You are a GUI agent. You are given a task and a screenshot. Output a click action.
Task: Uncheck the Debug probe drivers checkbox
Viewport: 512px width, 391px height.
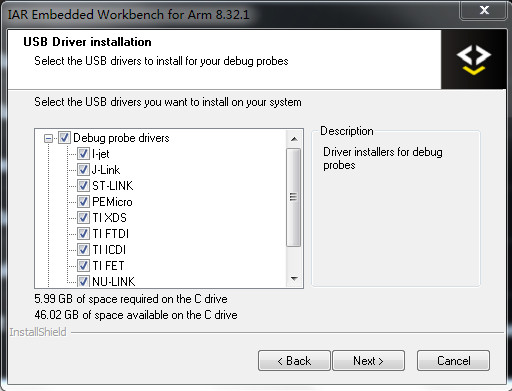[x=64, y=138]
